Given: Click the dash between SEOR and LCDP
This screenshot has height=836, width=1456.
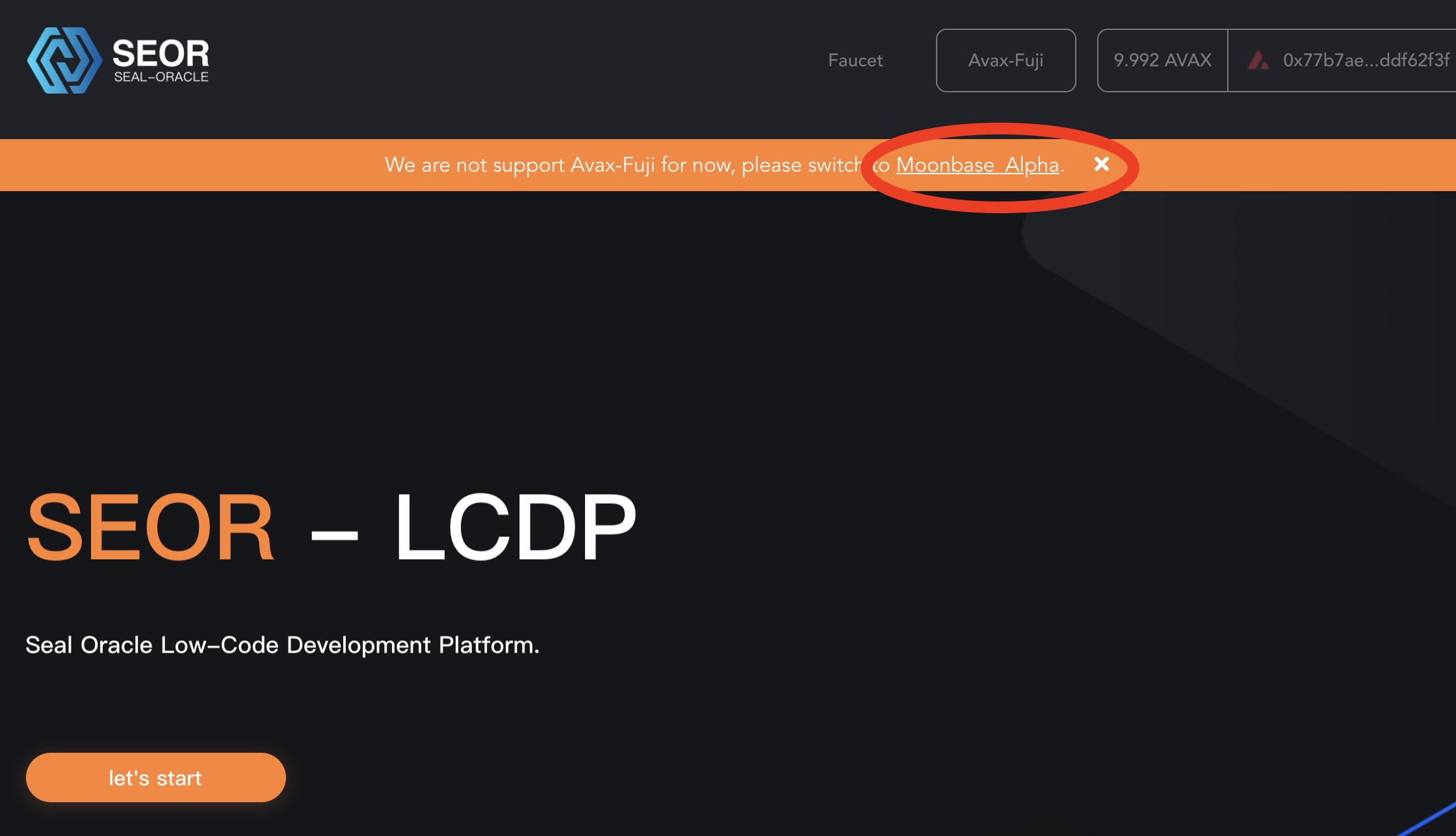Looking at the screenshot, I should point(334,536).
